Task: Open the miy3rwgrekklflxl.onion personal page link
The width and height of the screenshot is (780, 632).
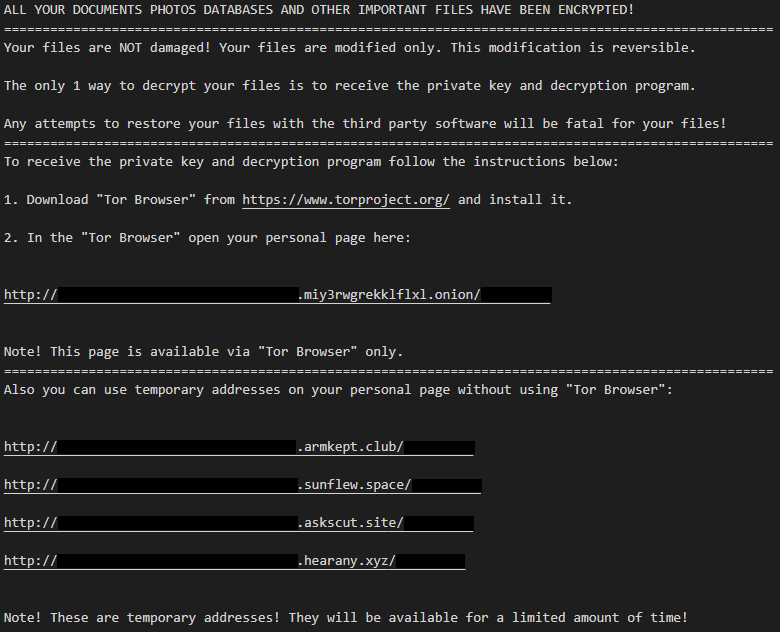Action: pos(278,295)
